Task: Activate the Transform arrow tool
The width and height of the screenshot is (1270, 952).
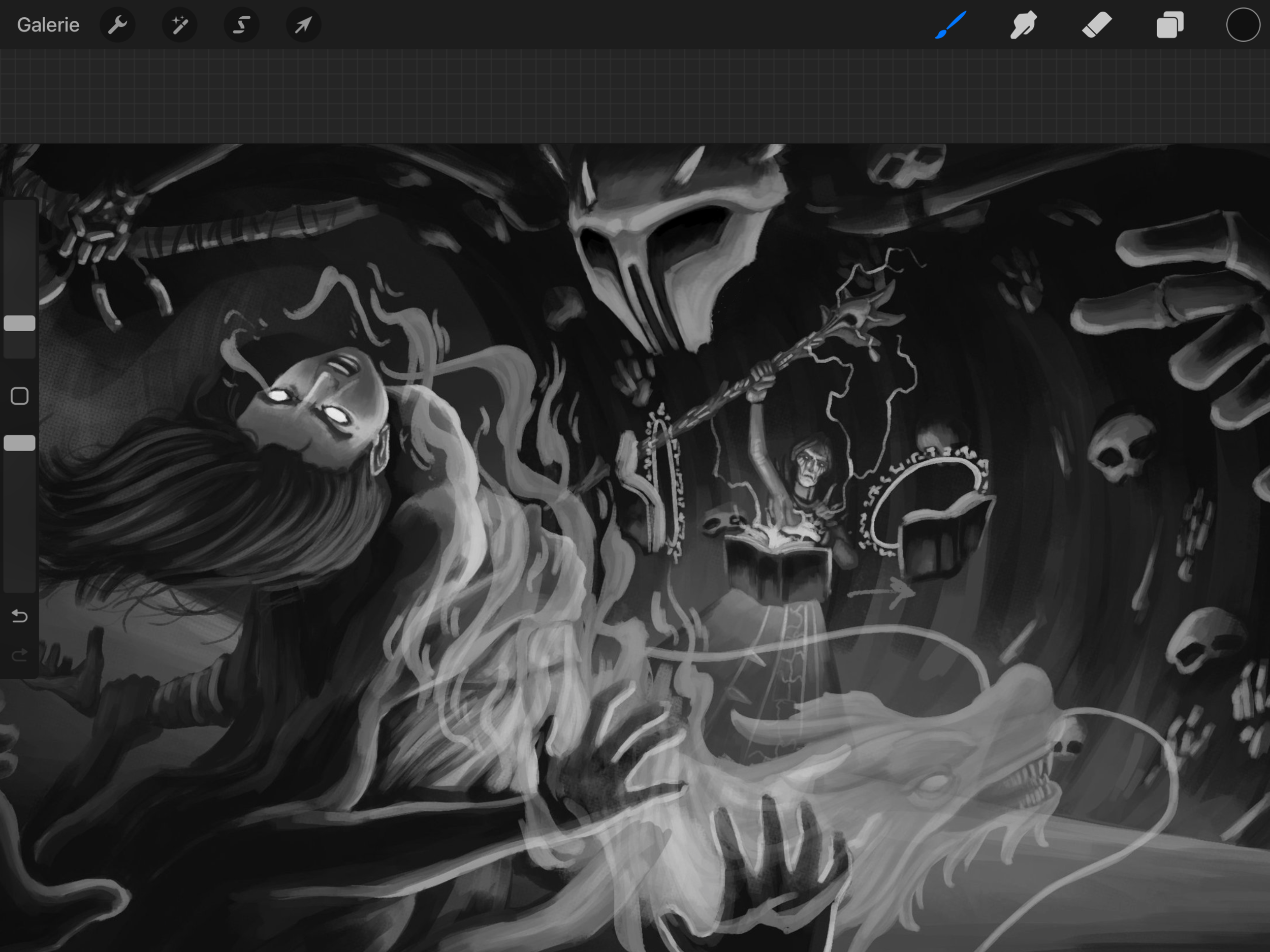Action: 303,25
